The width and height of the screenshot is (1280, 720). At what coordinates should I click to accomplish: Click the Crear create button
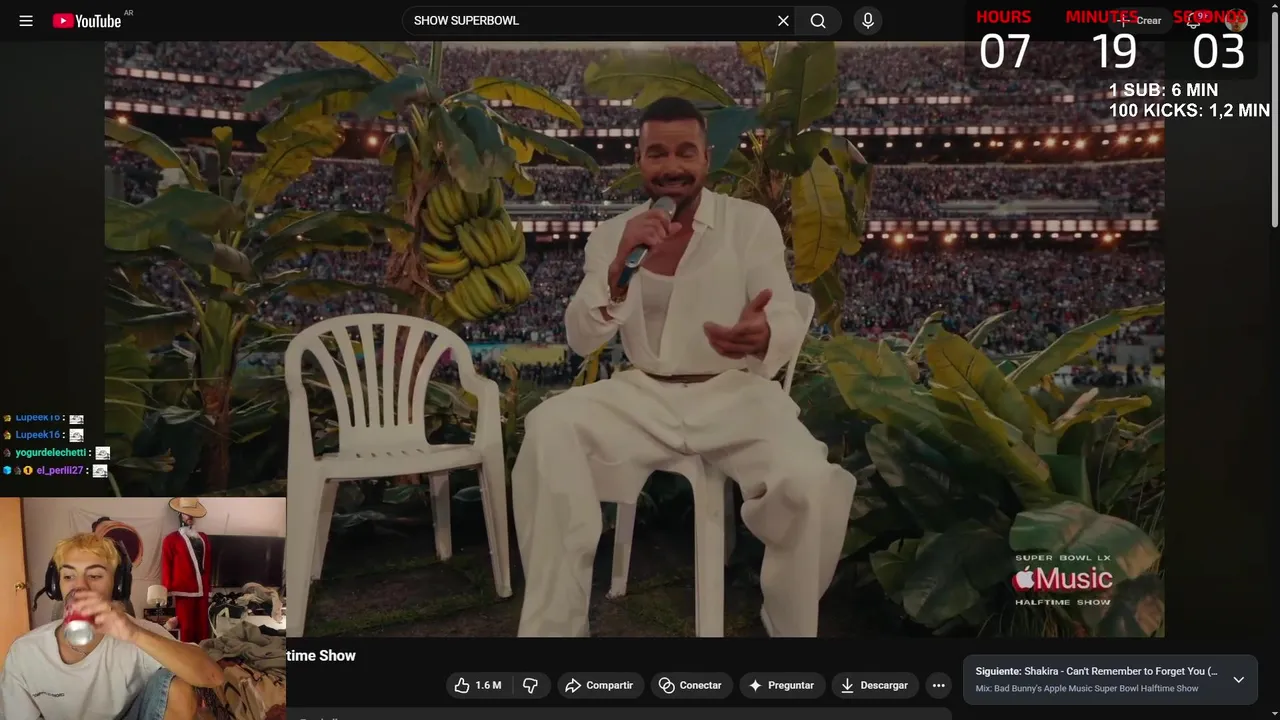(1140, 21)
